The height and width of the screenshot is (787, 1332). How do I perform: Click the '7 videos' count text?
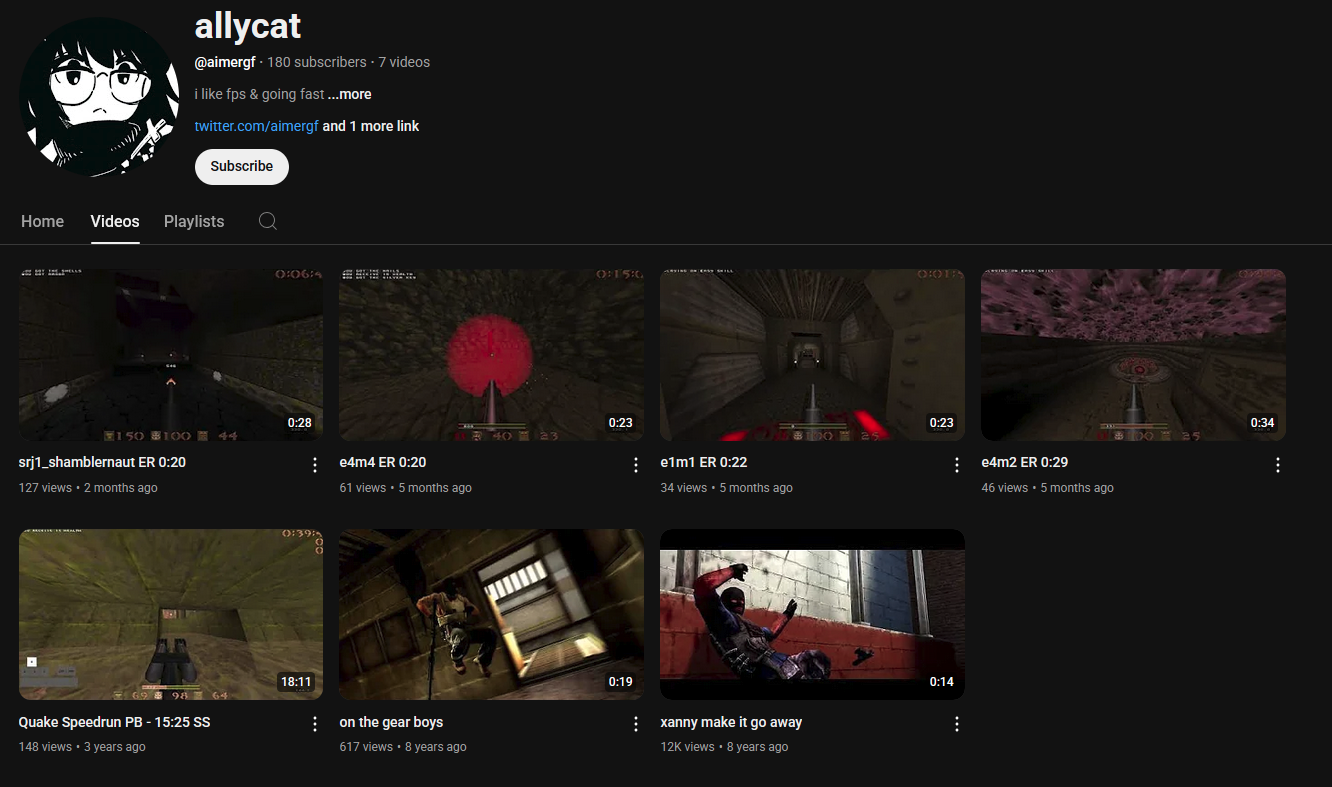click(x=404, y=62)
